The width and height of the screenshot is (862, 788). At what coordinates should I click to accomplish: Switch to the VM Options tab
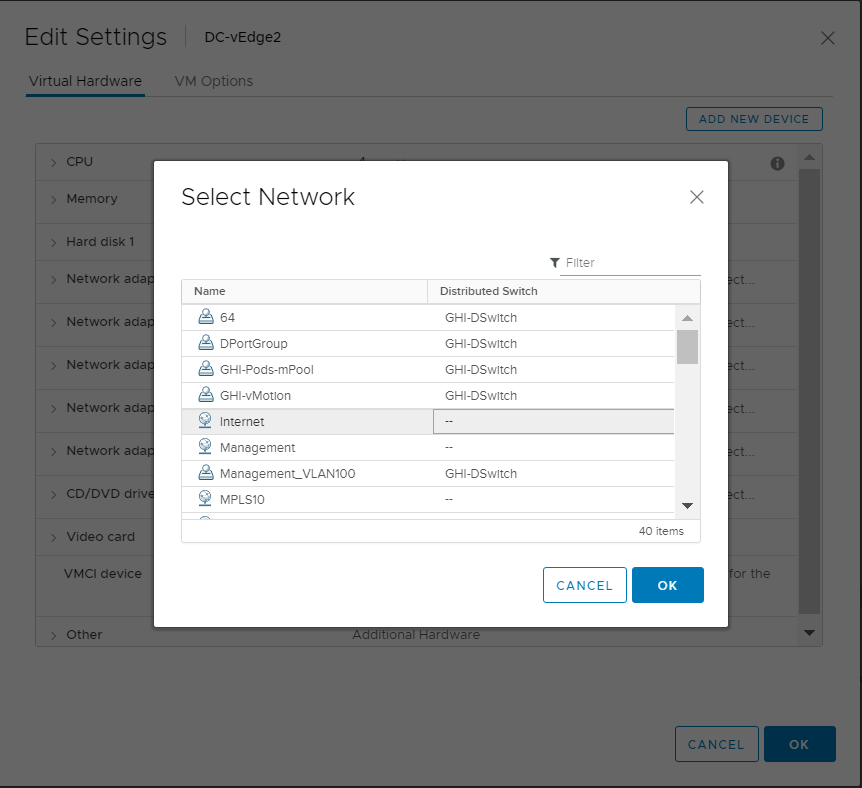coord(213,81)
